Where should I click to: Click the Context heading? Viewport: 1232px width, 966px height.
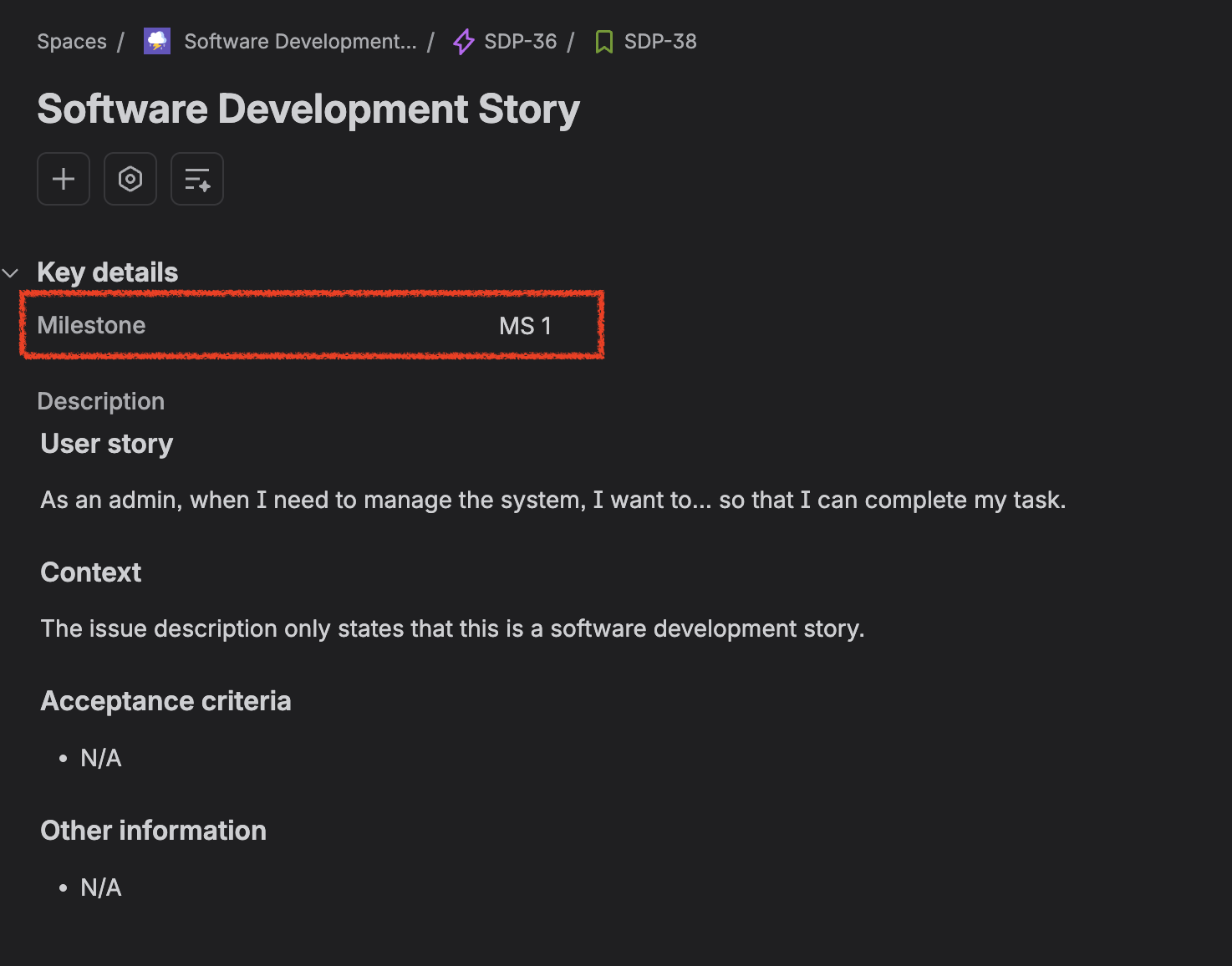[91, 572]
